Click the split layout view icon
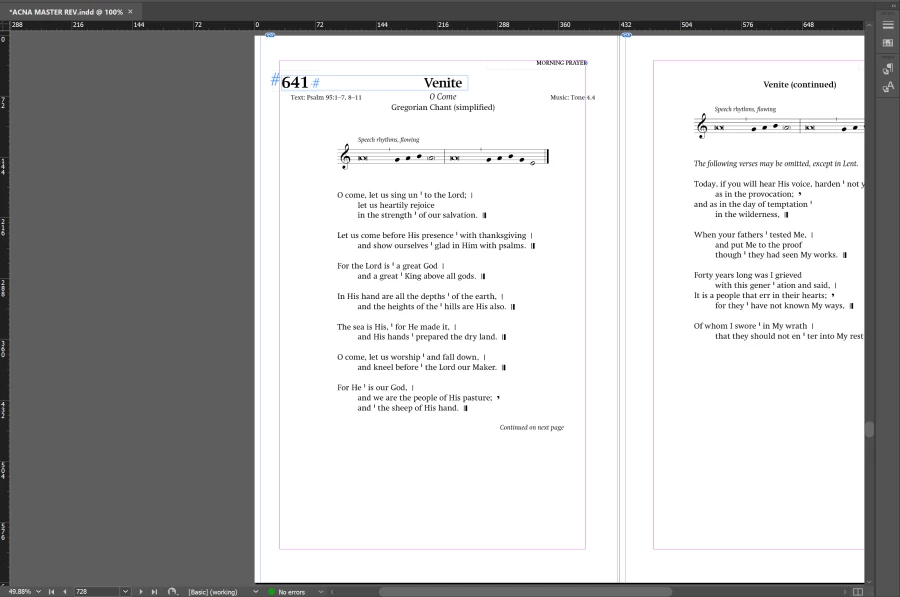Image resolution: width=900 pixels, height=597 pixels. point(858,591)
